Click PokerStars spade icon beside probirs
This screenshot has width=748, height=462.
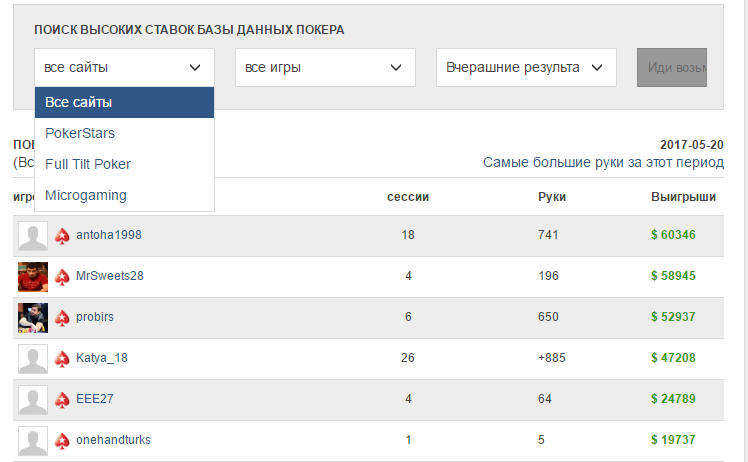[63, 317]
